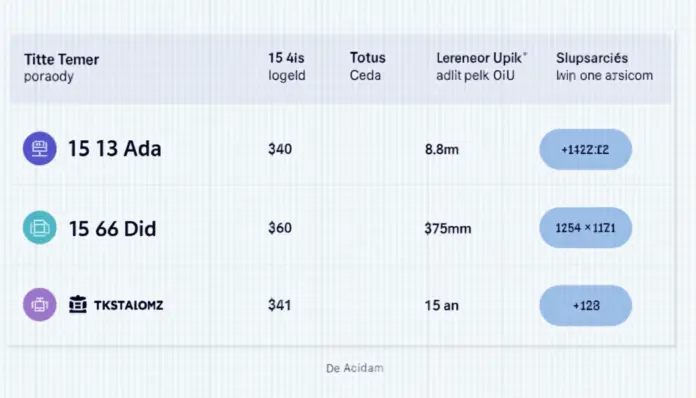Click the teal circular icon beside 15 66 Did

pyautogui.click(x=40, y=228)
